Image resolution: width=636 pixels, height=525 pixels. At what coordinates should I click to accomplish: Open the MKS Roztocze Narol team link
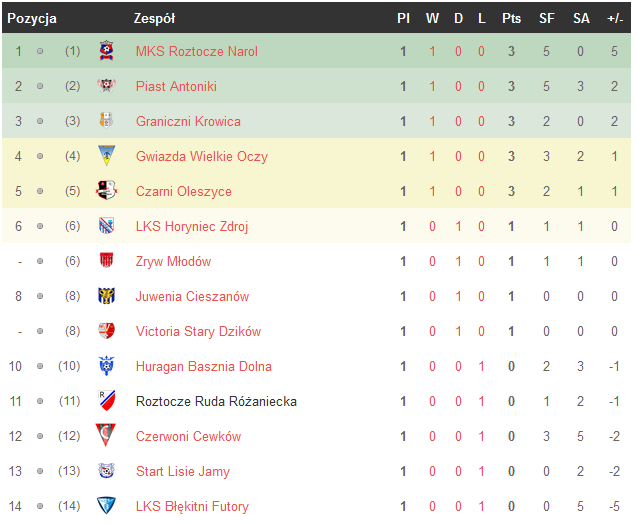pos(196,52)
